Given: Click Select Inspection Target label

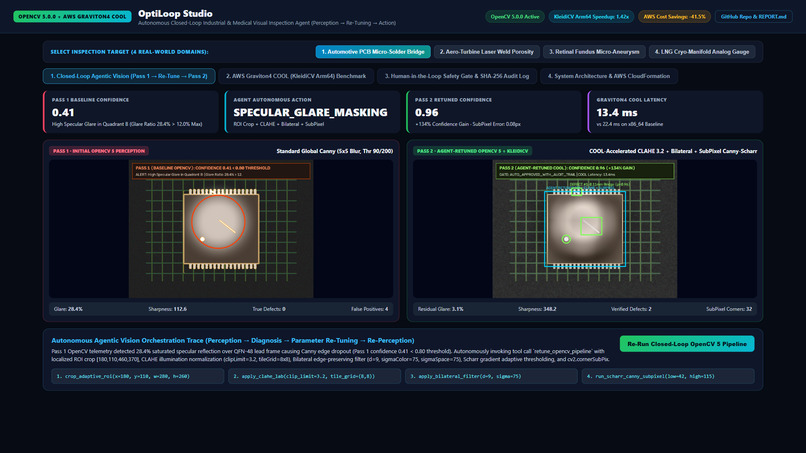Looking at the screenshot, I should pyautogui.click(x=129, y=52).
